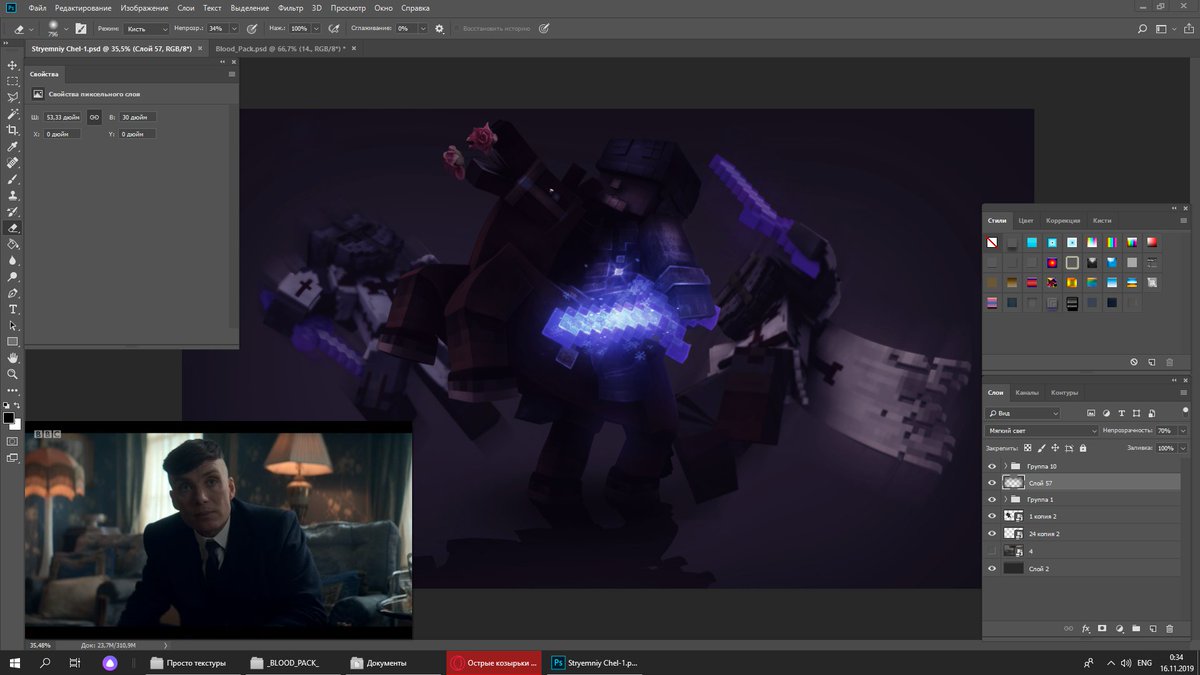The image size is (1200, 675).
Task: Select the Healing Brush tool
Action: coord(13,163)
